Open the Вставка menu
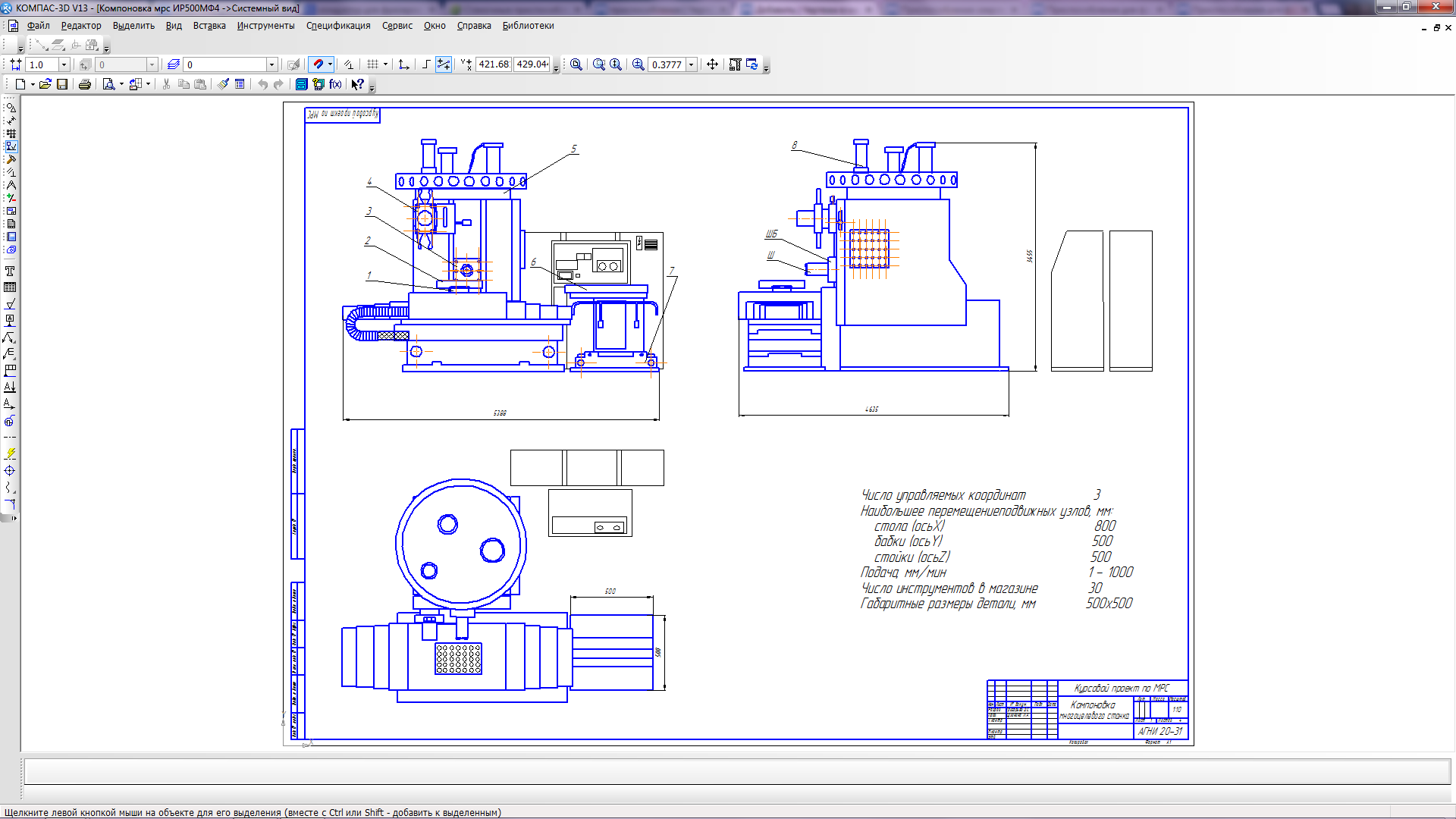Image resolution: width=1456 pixels, height=819 pixels. point(209,26)
